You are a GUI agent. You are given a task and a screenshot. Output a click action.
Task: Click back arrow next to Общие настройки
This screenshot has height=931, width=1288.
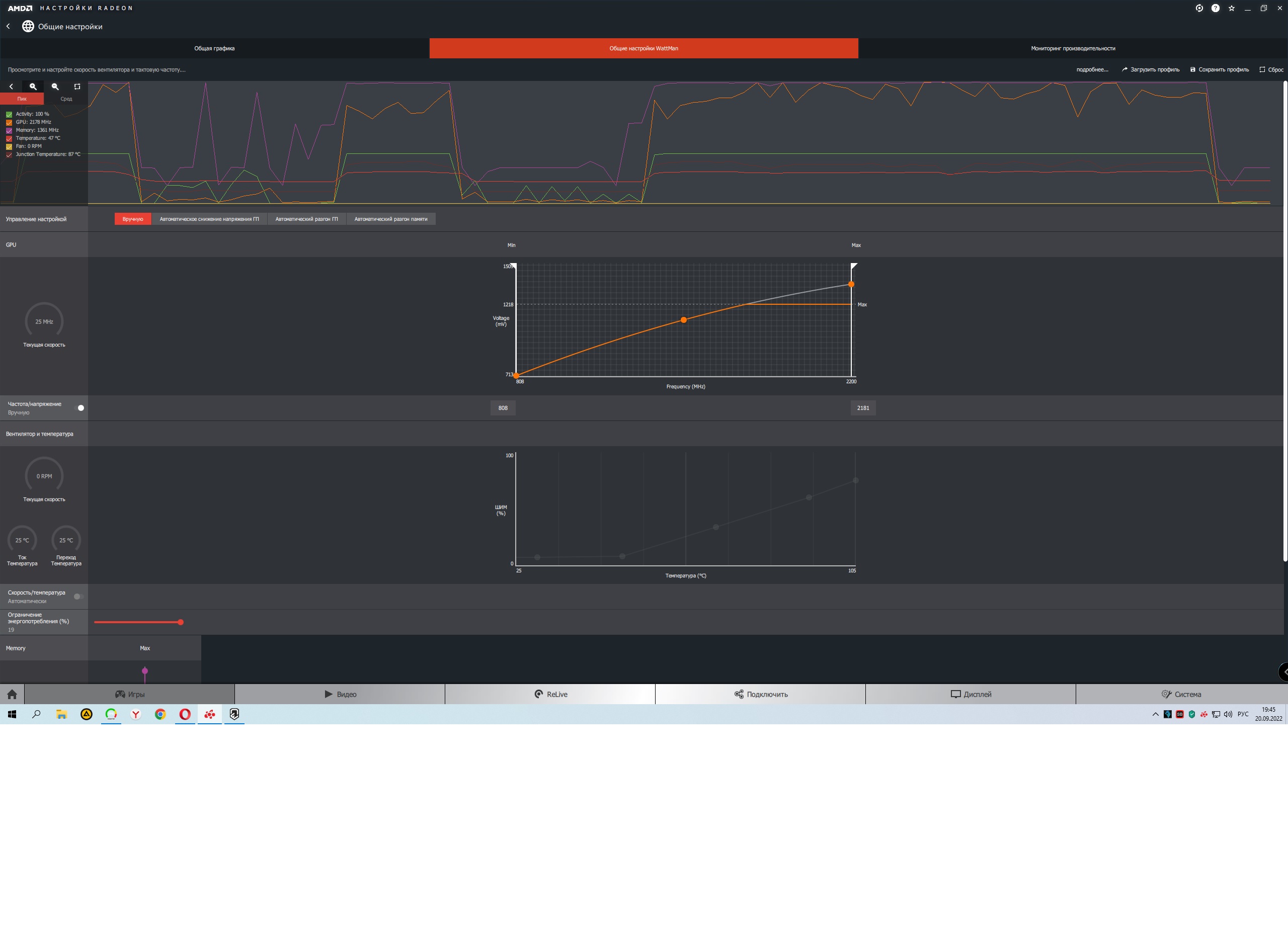[9, 26]
